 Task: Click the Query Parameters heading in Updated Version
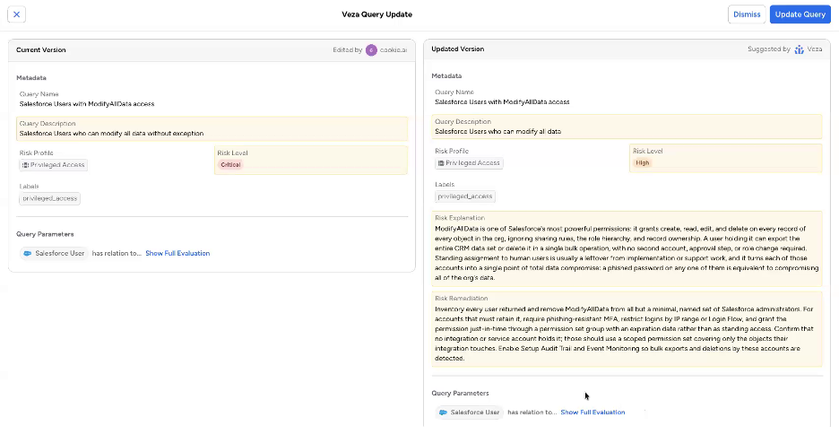pyautogui.click(x=460, y=393)
